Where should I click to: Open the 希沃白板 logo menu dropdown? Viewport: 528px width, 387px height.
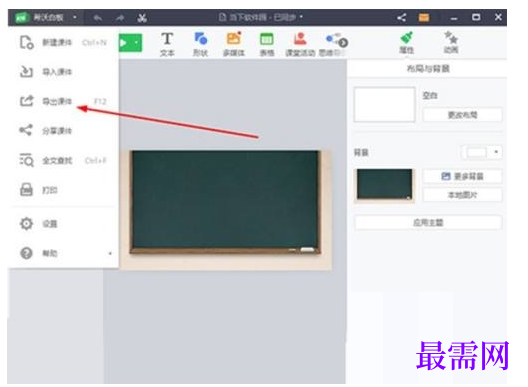75,17
